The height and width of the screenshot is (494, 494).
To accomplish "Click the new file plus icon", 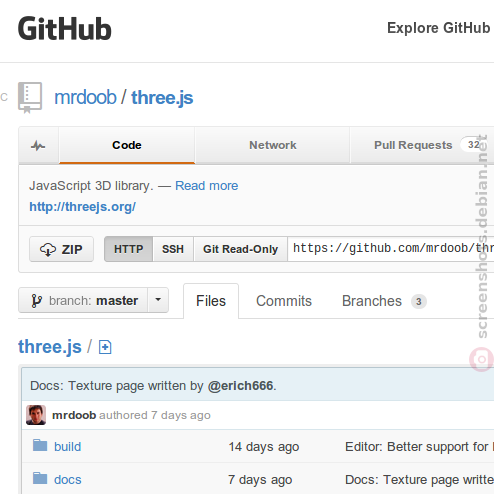I will 105,347.
